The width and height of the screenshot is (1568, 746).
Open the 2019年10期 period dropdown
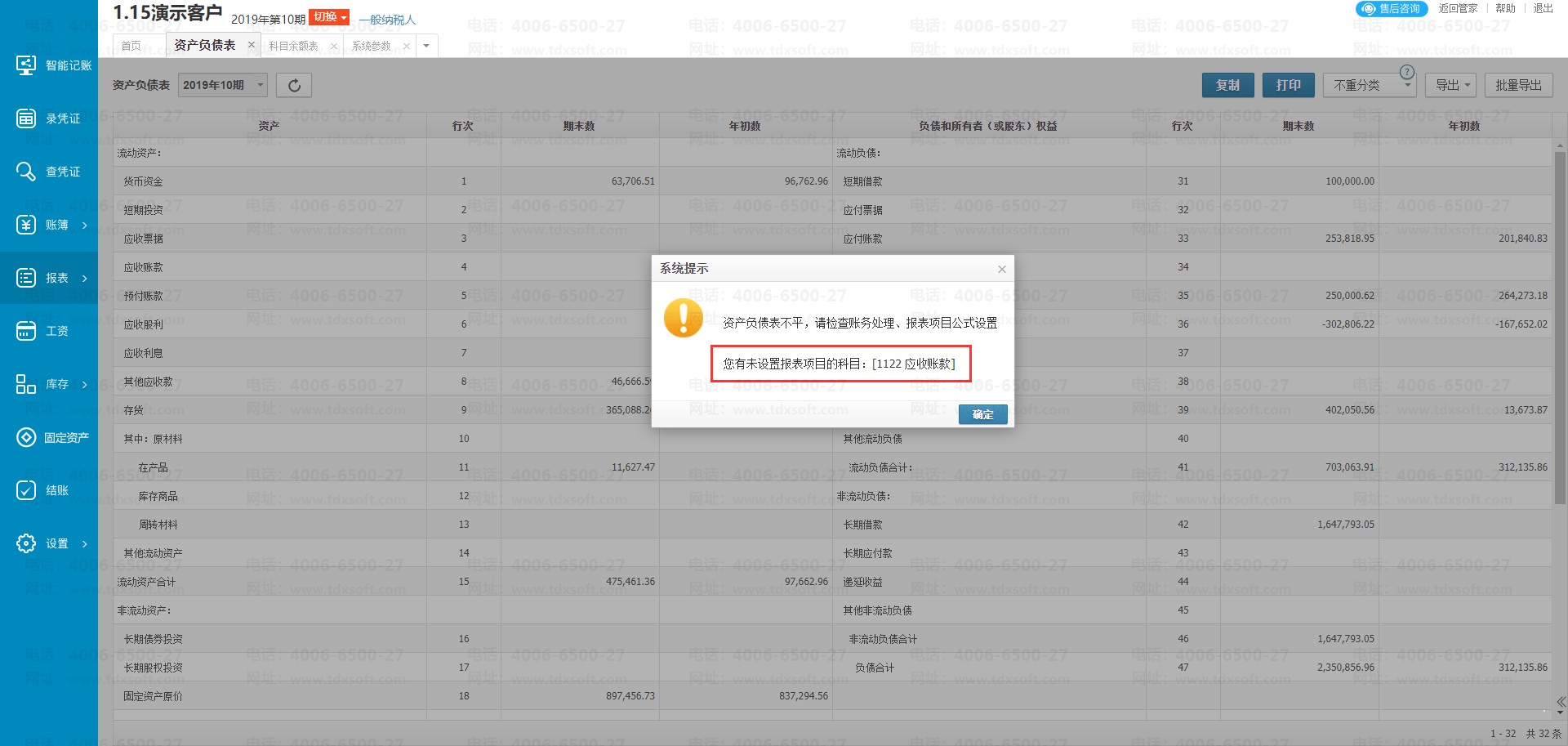coord(223,85)
